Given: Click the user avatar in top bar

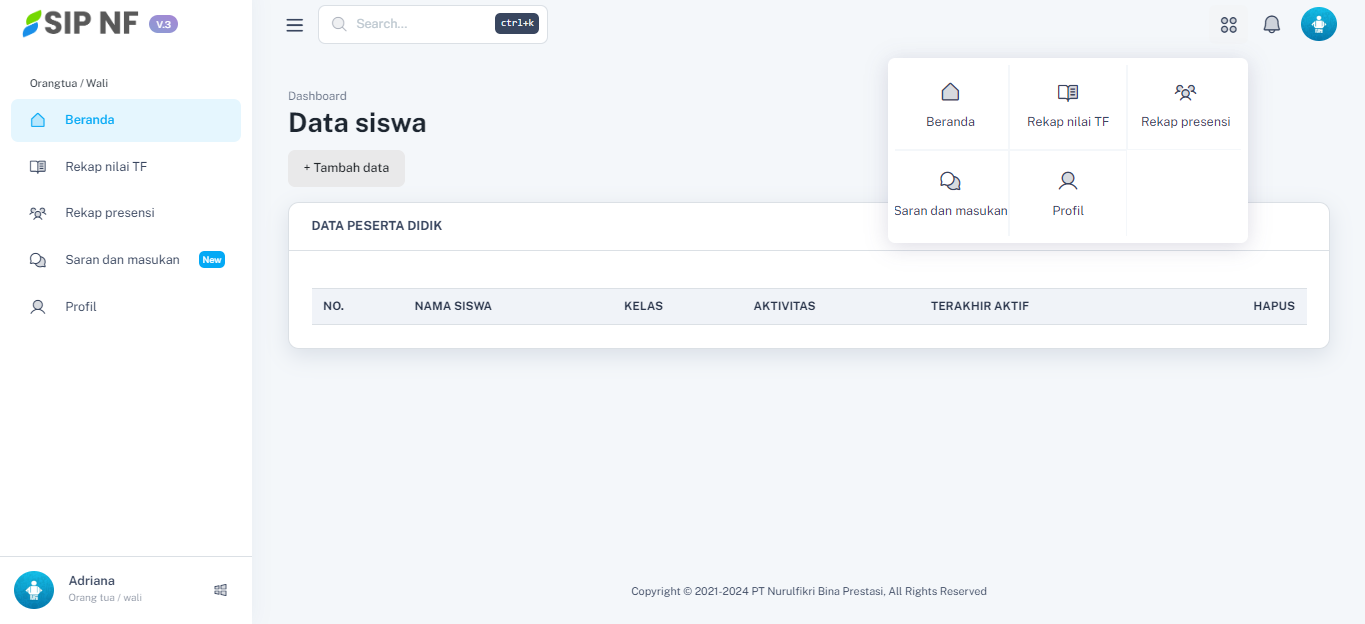Looking at the screenshot, I should tap(1318, 24).
